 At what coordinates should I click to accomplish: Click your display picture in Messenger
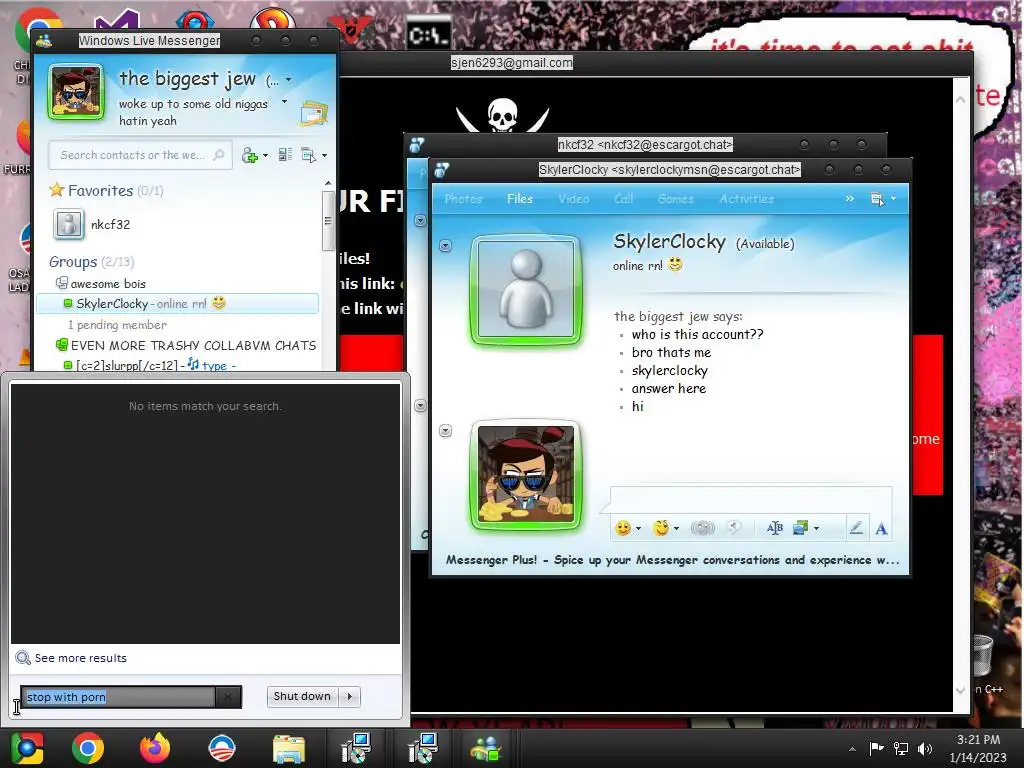(76, 92)
